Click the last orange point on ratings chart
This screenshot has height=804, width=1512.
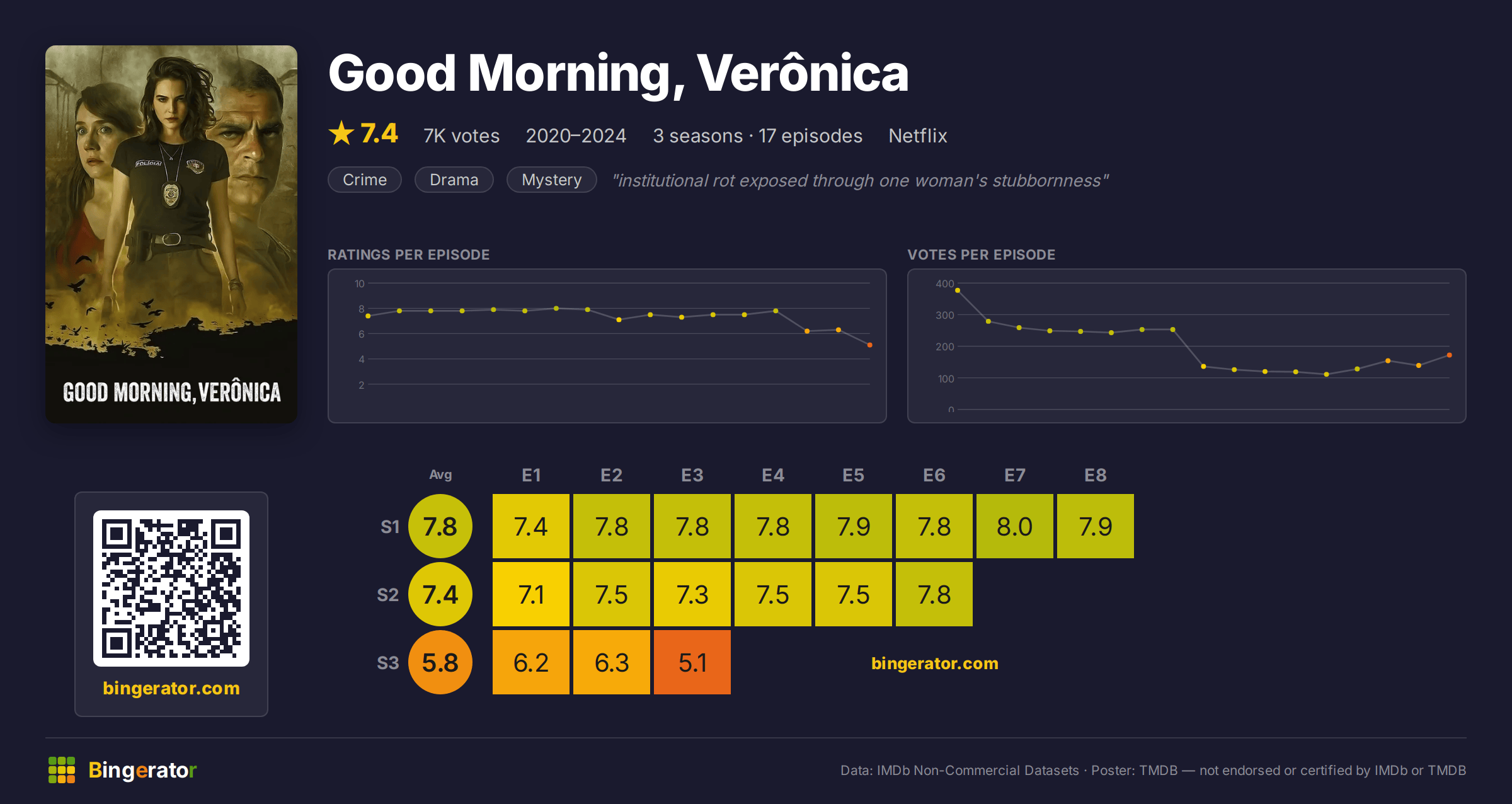click(x=870, y=345)
